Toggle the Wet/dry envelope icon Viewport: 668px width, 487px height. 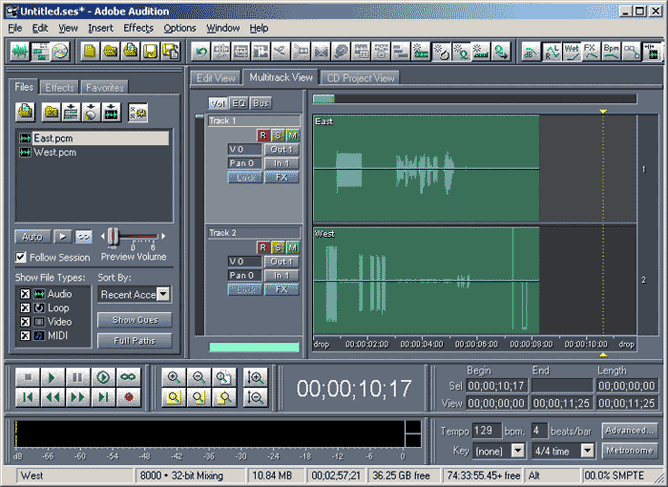click(x=571, y=52)
